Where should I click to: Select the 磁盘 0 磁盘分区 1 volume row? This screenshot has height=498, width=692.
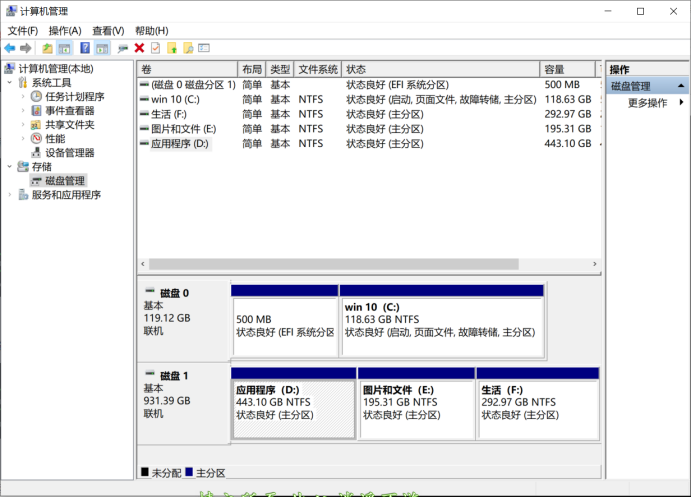[x=369, y=85]
